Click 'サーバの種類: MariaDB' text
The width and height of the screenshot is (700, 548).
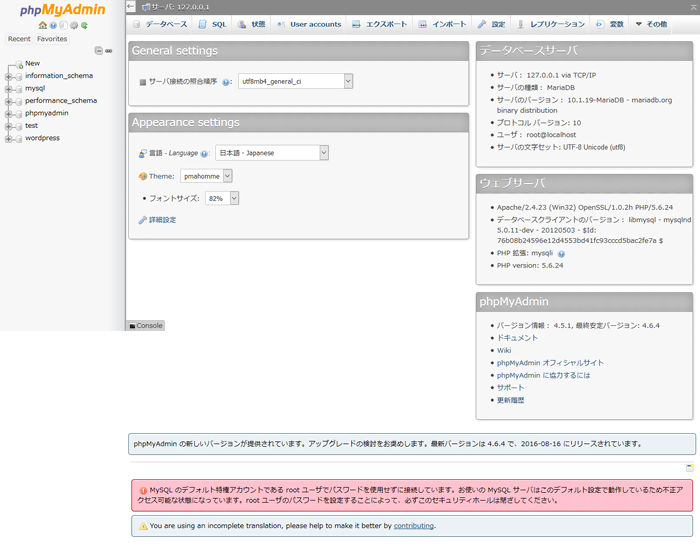[536, 87]
